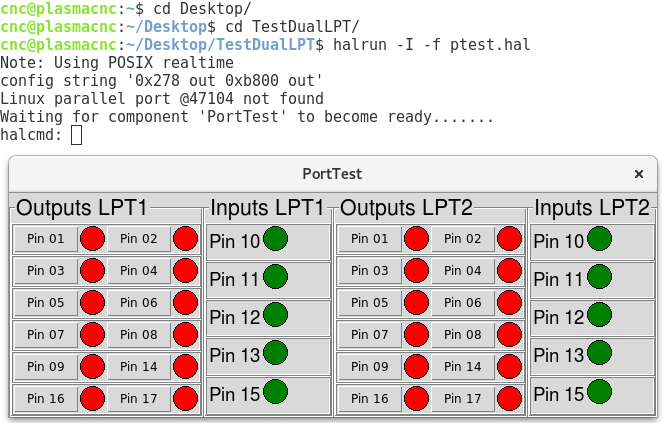
Task: Toggle Pin 07 button in Outputs LPT1
Action: click(x=46, y=334)
